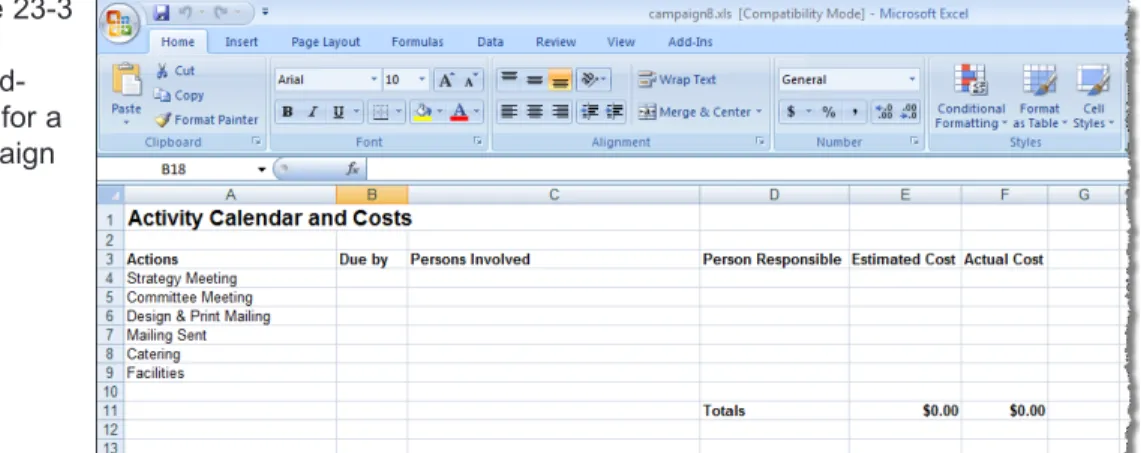Switch to the Insert tab

click(x=242, y=42)
